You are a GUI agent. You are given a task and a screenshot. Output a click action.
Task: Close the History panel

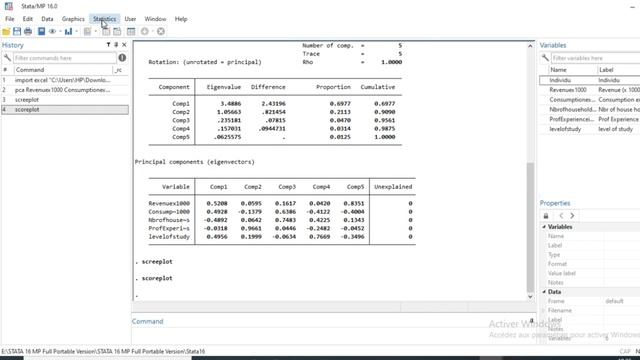click(124, 45)
